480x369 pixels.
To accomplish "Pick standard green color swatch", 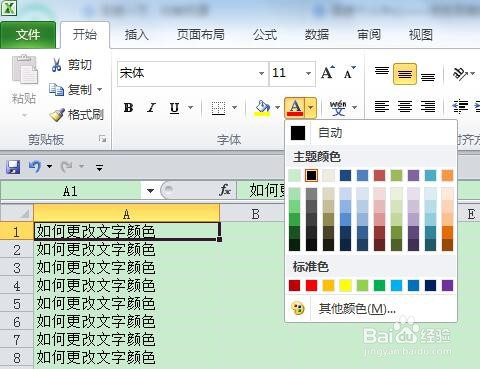I will pos(379,286).
